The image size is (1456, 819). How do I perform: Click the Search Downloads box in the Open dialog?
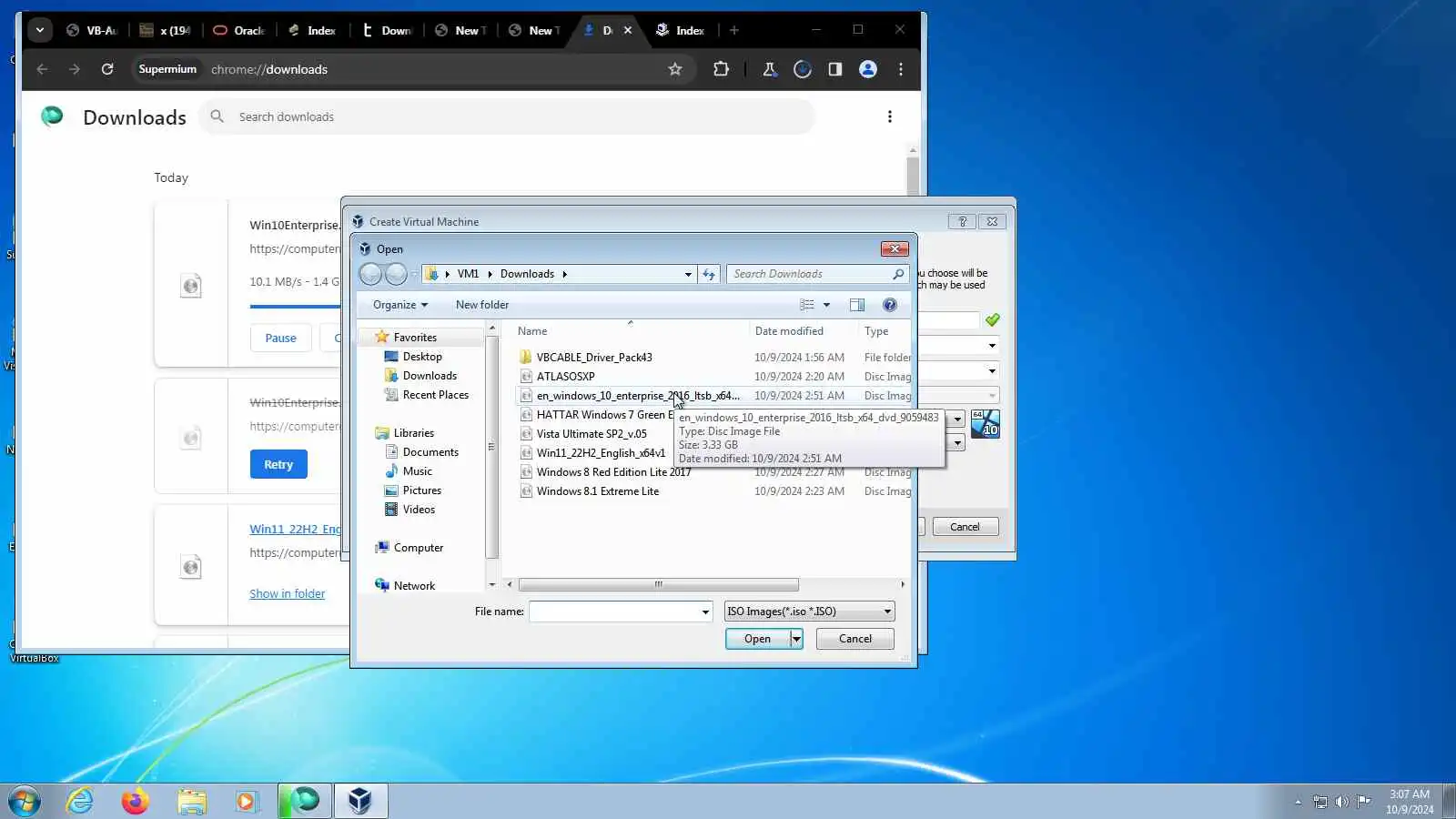pos(810,274)
